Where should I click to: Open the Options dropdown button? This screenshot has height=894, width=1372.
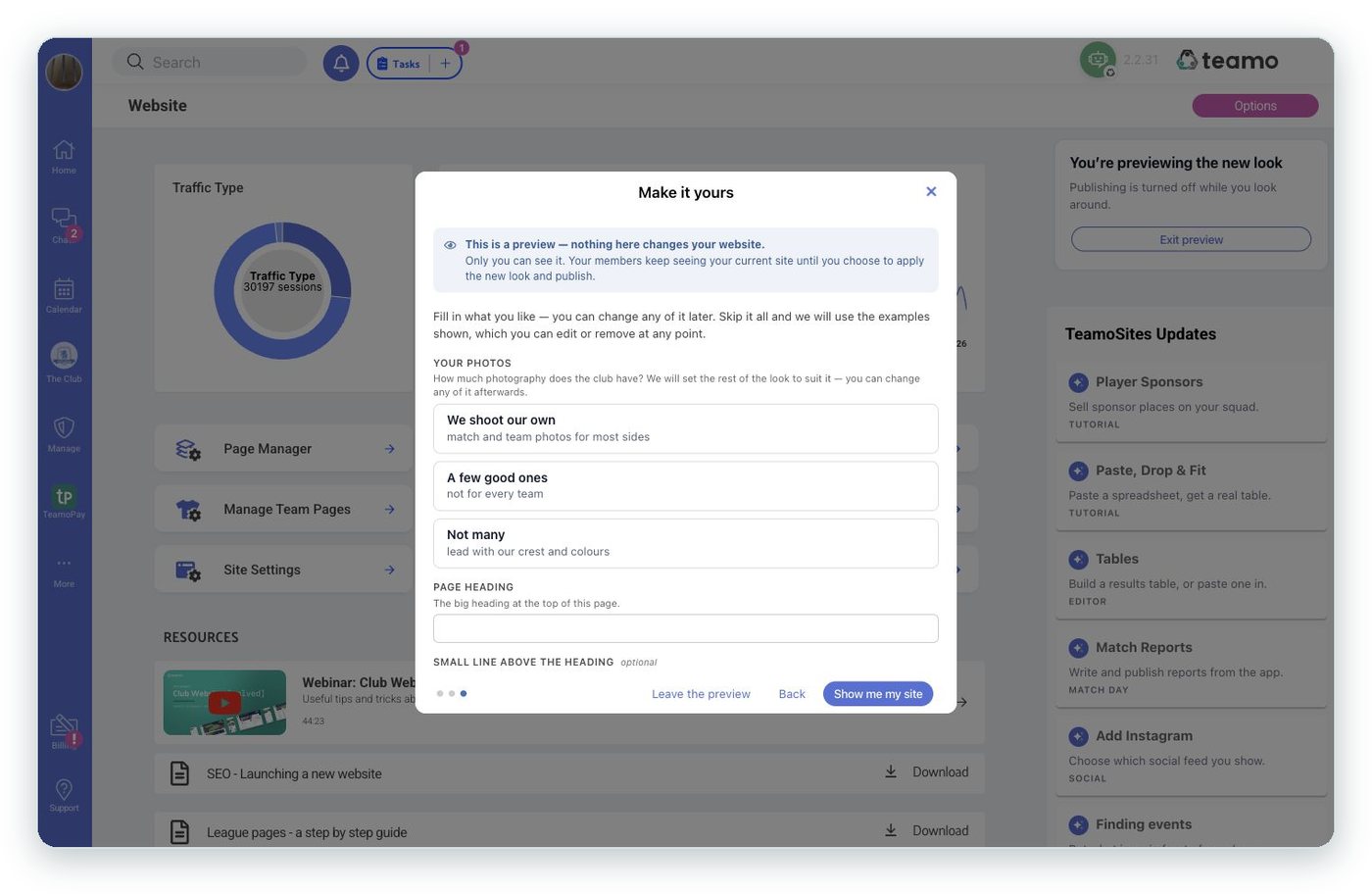click(1254, 106)
